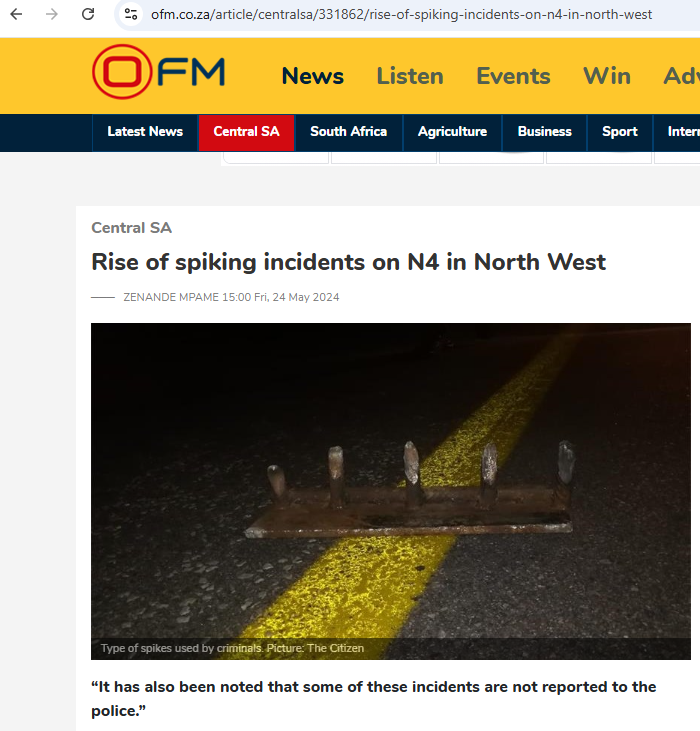700x731 pixels.
Task: Select the Business tab
Action: tap(544, 132)
